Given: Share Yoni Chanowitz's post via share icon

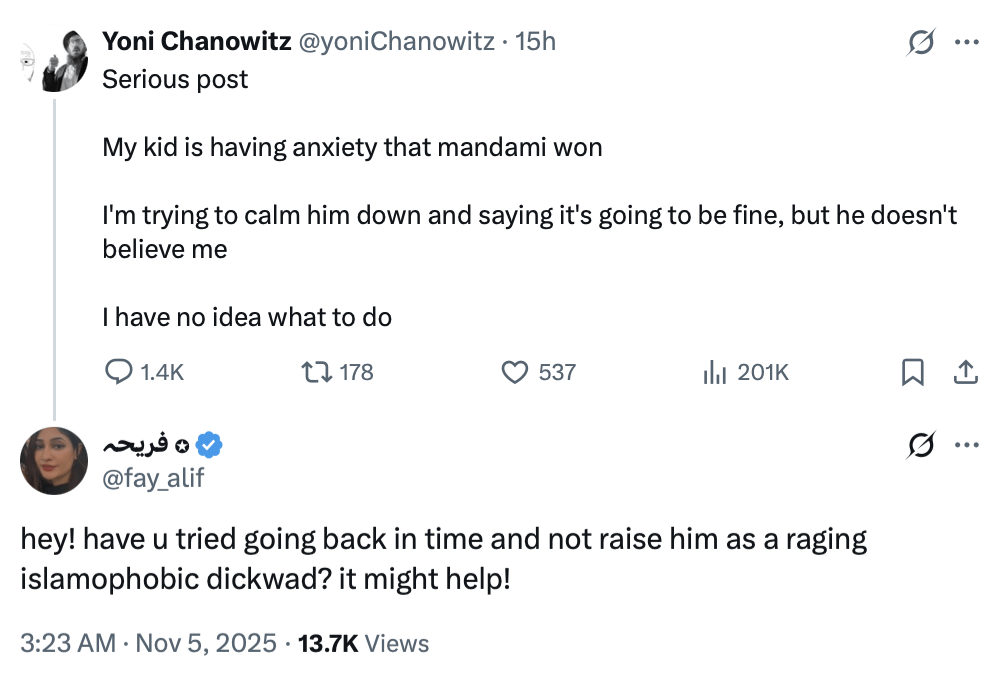Looking at the screenshot, I should tap(965, 372).
